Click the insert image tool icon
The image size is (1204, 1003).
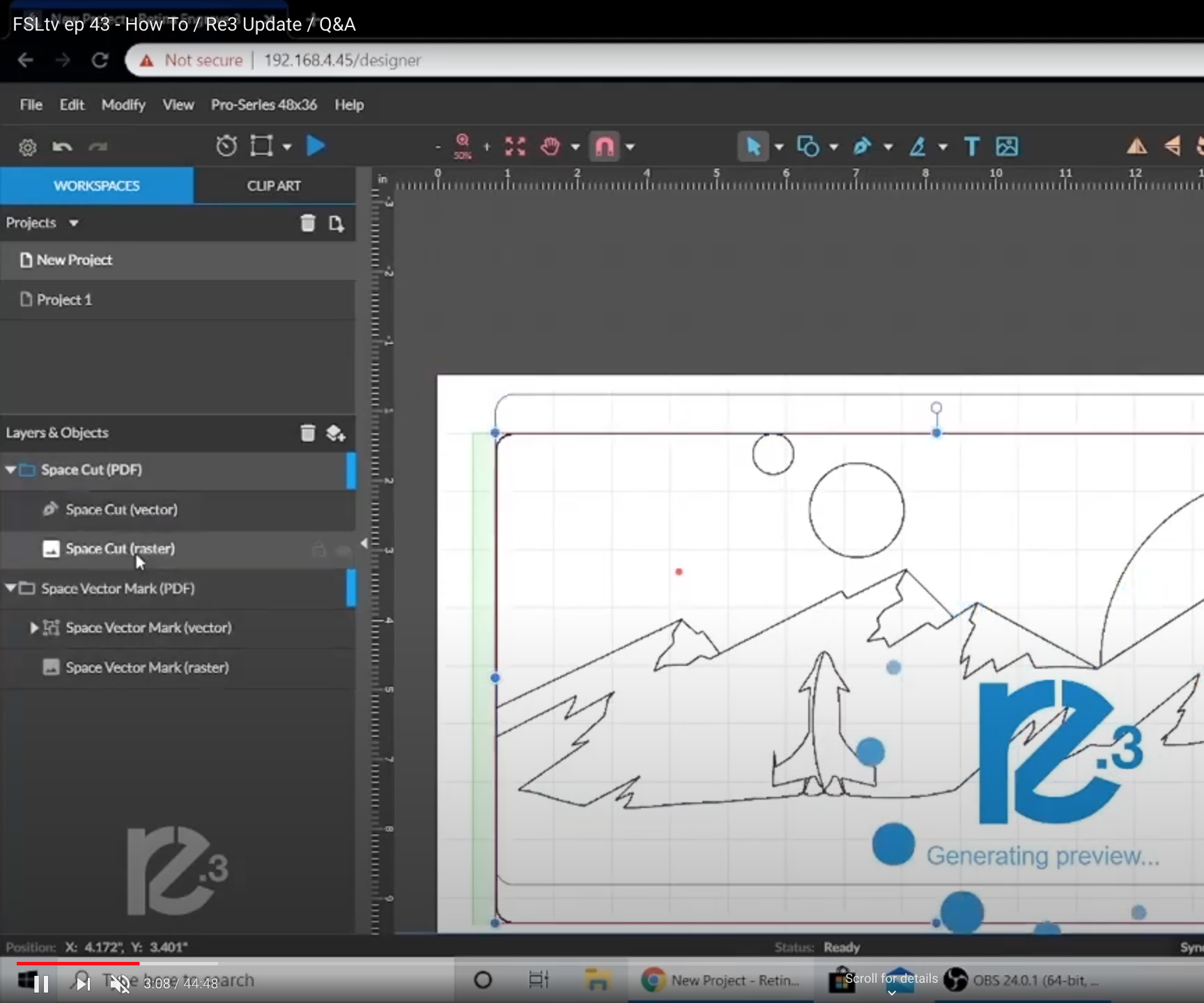click(1007, 146)
